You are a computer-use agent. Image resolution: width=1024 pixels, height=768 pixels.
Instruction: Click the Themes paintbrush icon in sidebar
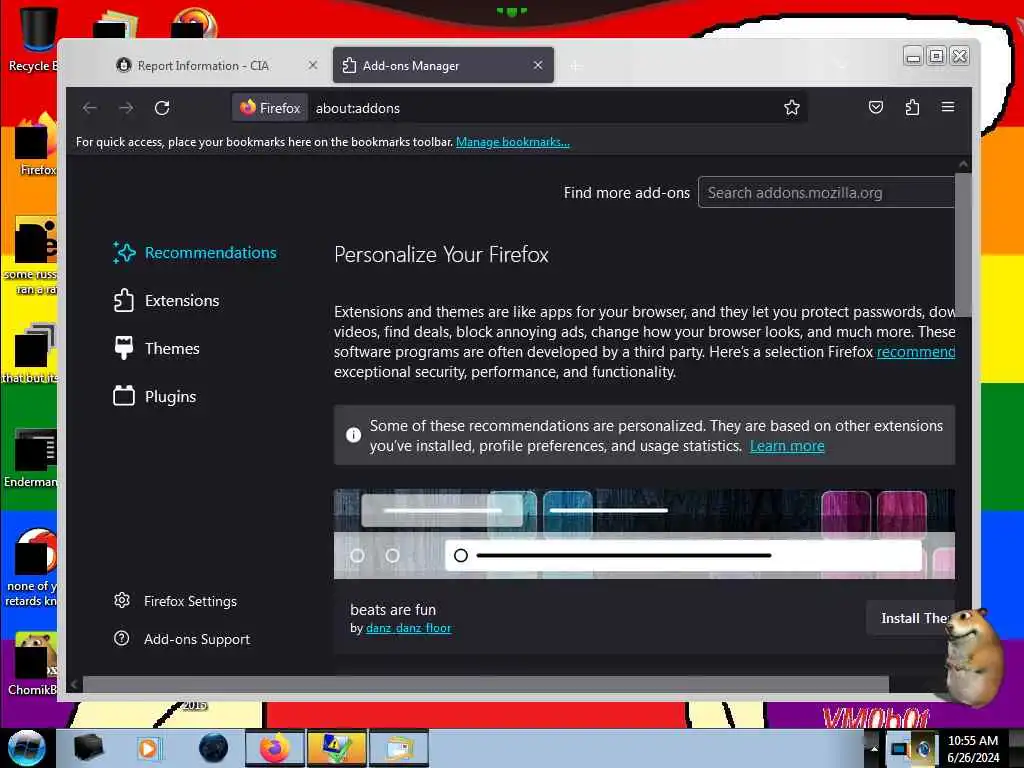tap(124, 348)
